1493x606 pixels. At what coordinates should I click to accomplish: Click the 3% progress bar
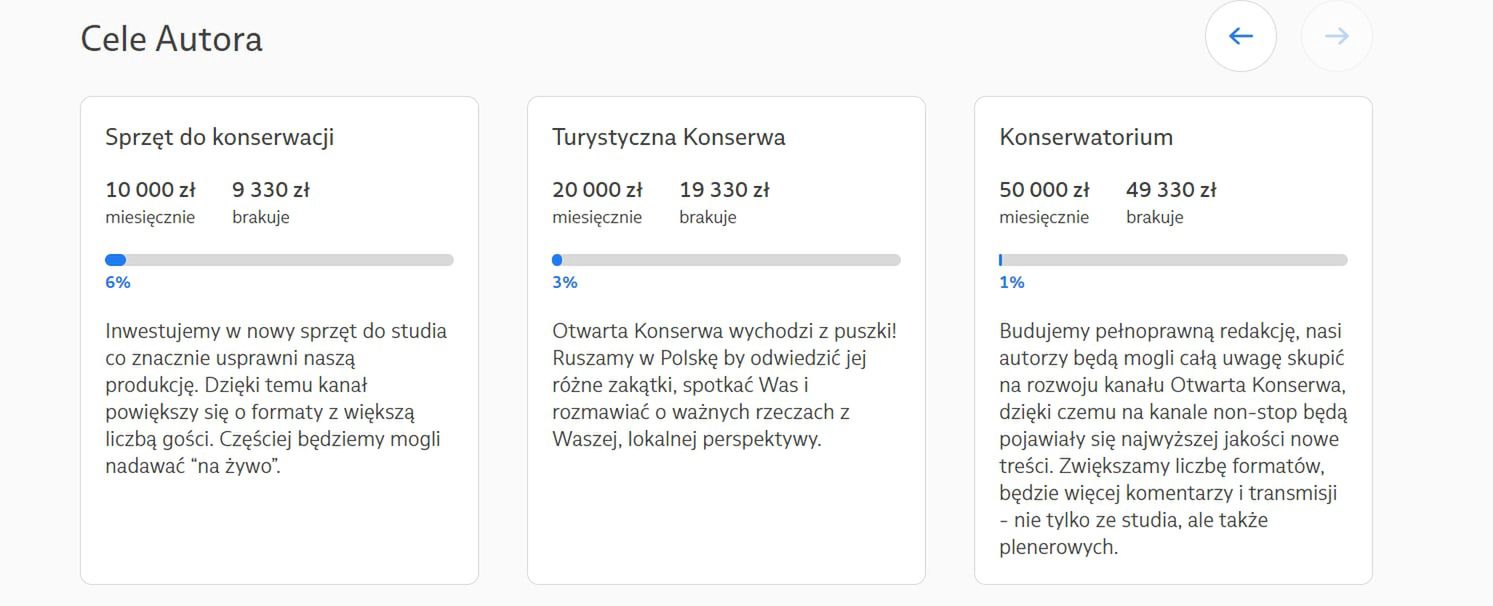pyautogui.click(x=726, y=260)
